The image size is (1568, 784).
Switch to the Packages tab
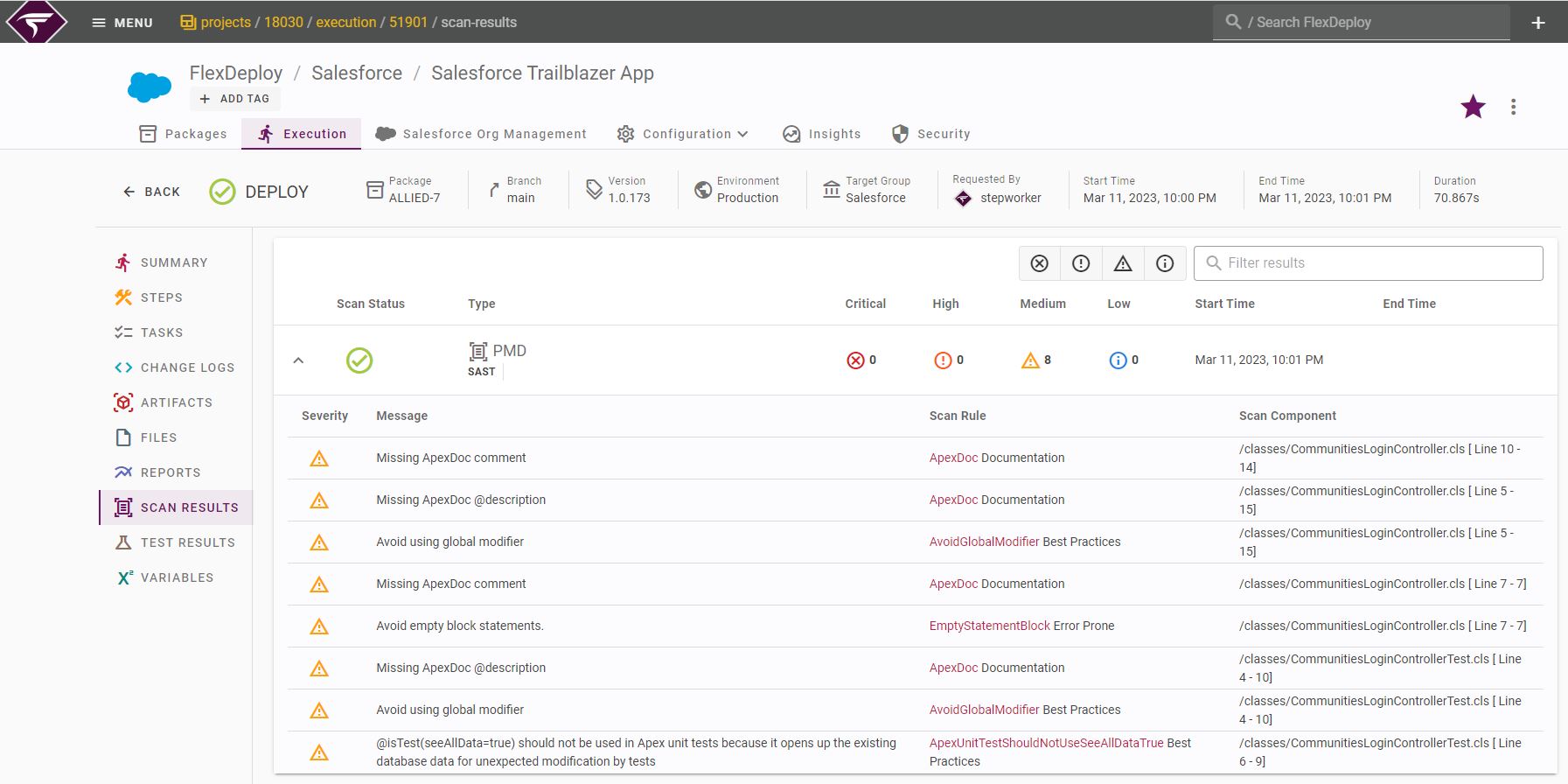(x=183, y=134)
